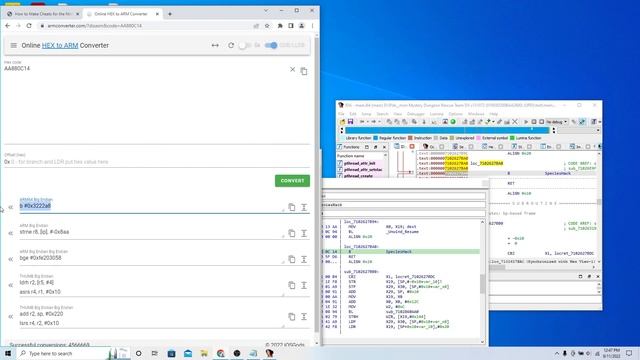Toggle the 0x prefix switch

point(245,45)
